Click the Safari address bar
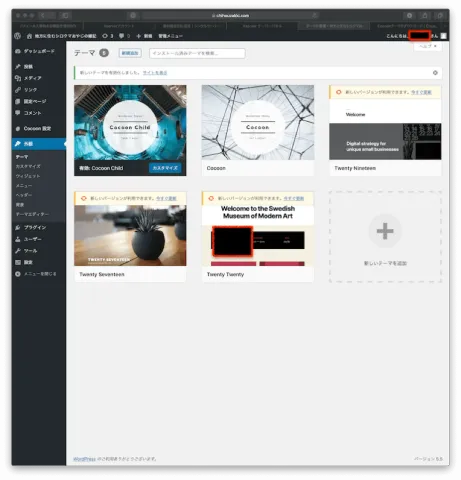Image resolution: width=461 pixels, height=480 pixels. [230, 15]
